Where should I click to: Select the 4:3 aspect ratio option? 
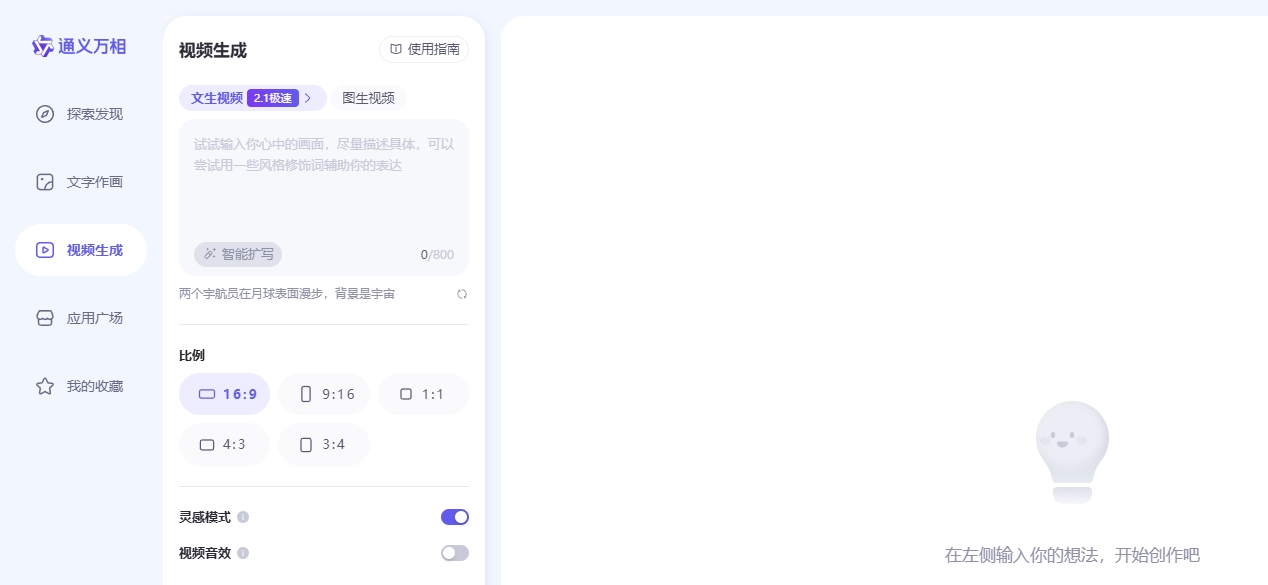coord(224,445)
